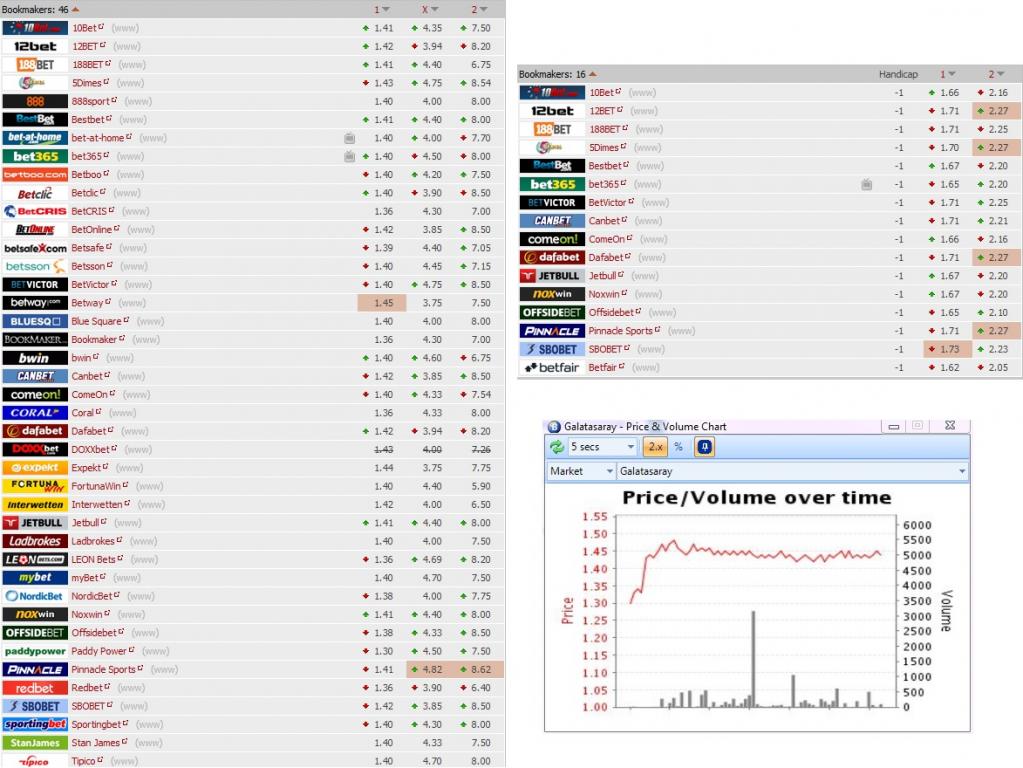Click the betfair logo in handicap table
This screenshot has height=768, width=1023.
pyautogui.click(x=552, y=367)
